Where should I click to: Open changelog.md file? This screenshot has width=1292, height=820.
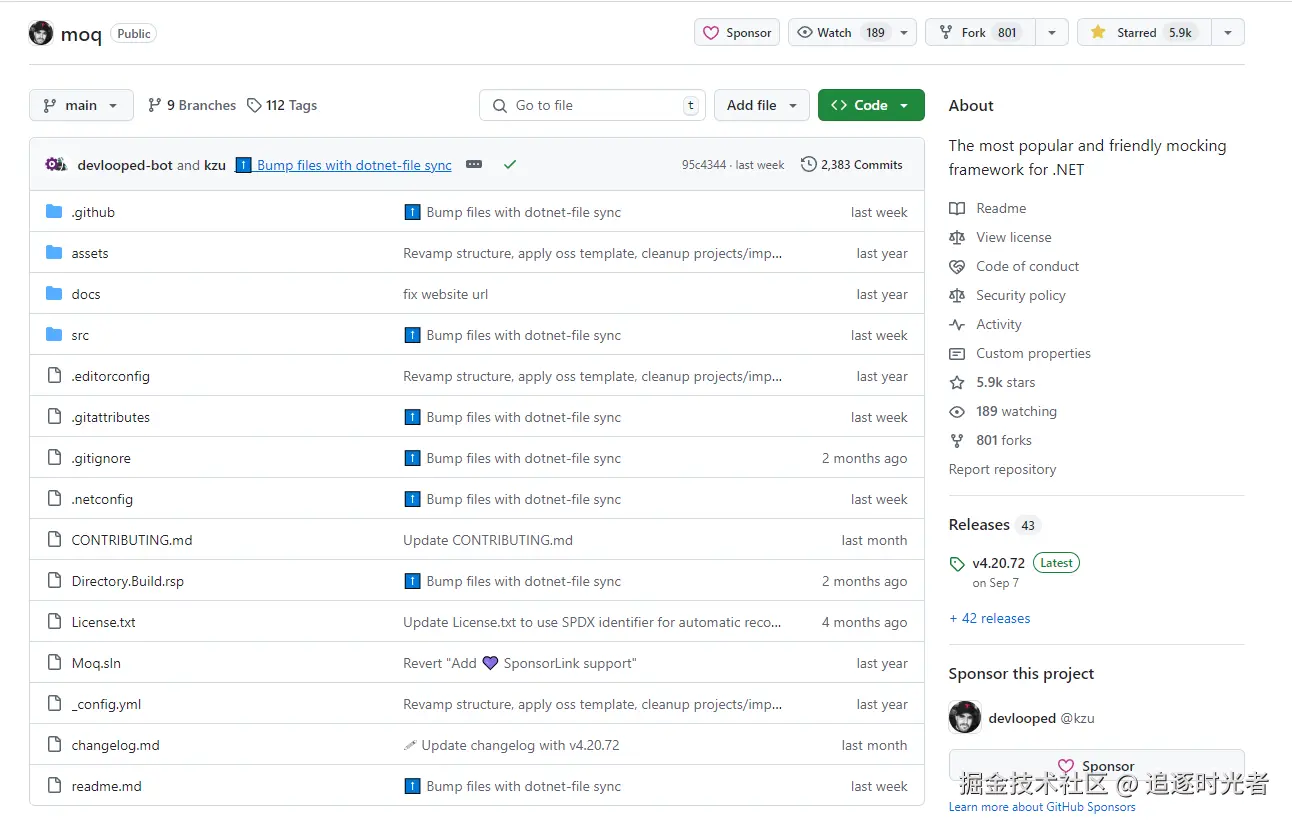(116, 745)
